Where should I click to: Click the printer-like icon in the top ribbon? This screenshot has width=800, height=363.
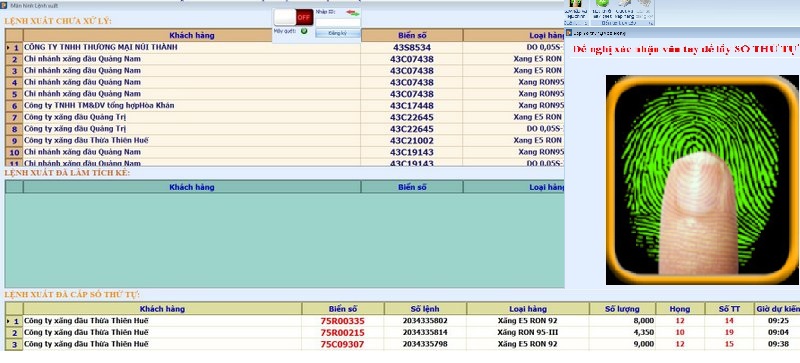coord(624,4)
